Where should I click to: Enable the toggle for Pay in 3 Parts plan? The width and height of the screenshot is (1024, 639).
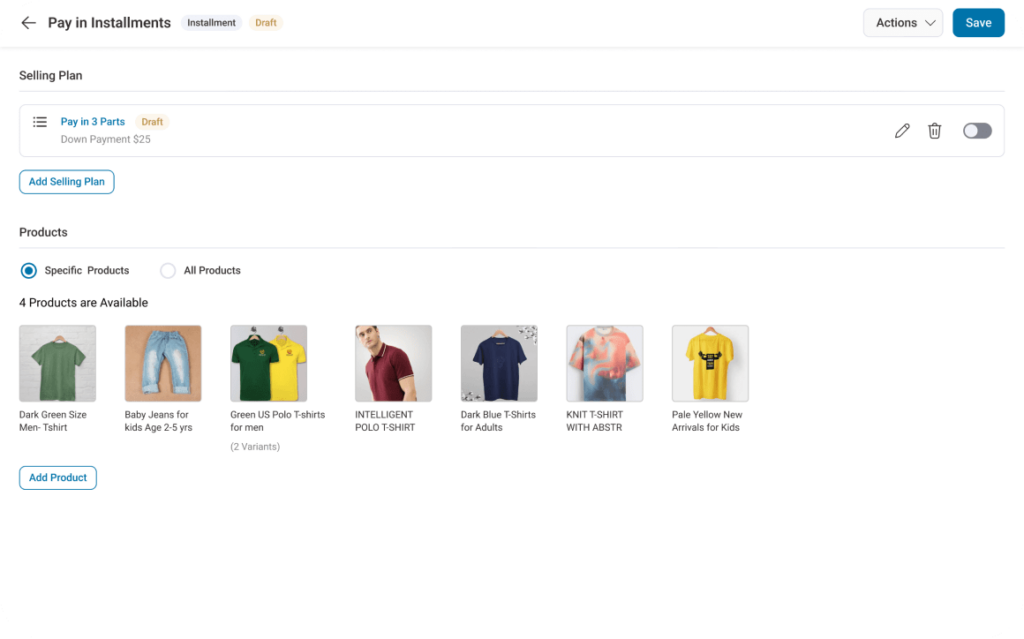click(976, 130)
